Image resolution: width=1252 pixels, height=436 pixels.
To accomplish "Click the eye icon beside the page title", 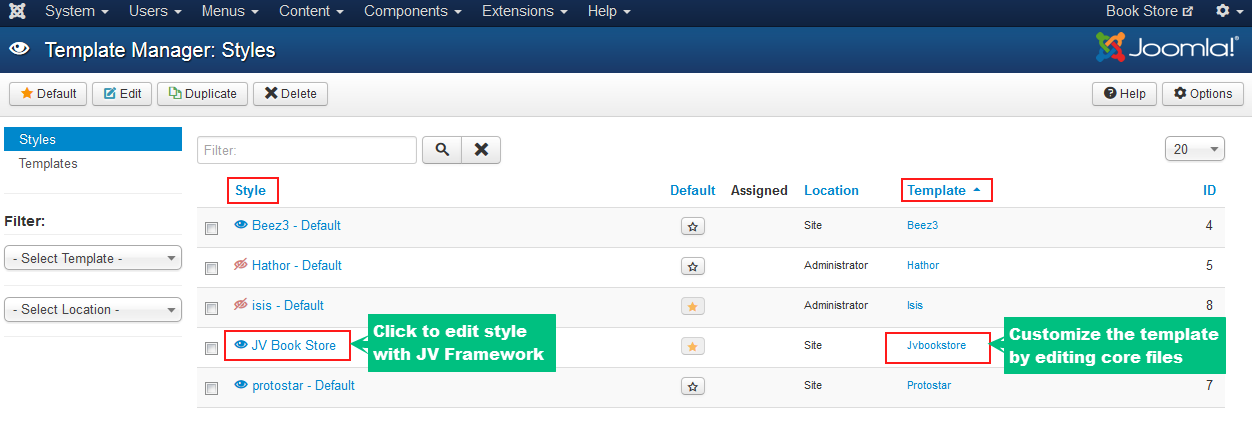I will coord(19,48).
